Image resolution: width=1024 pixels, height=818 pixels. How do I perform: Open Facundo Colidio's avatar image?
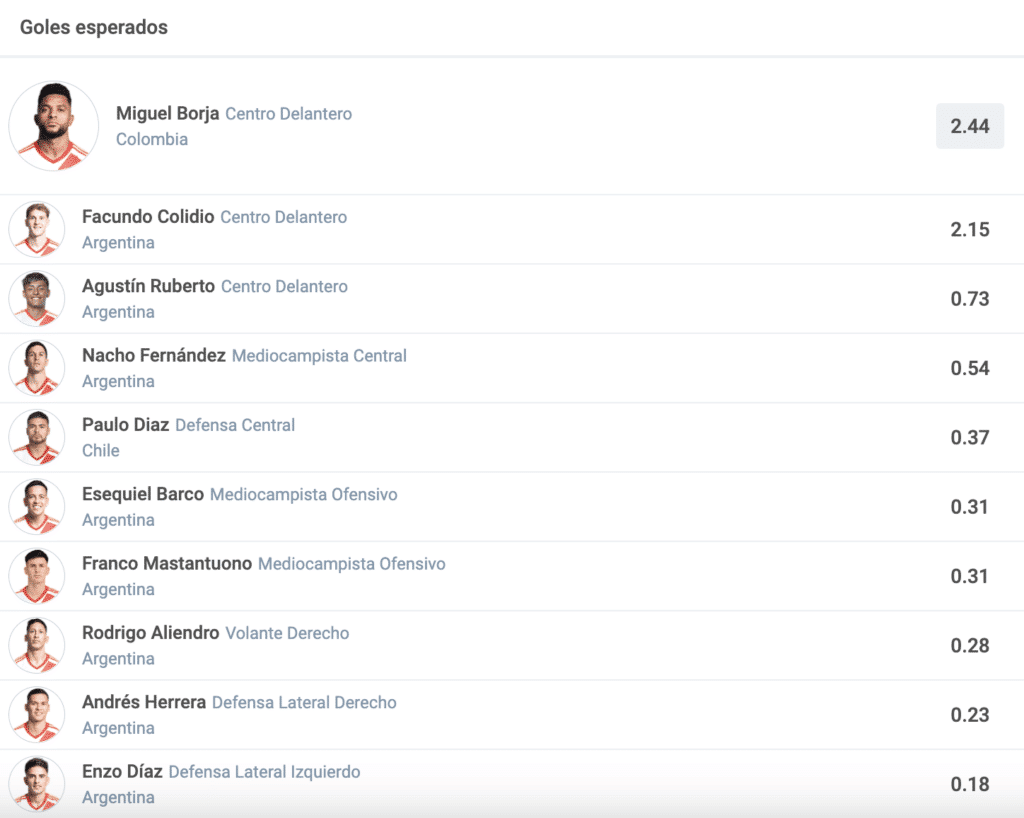coord(37,229)
